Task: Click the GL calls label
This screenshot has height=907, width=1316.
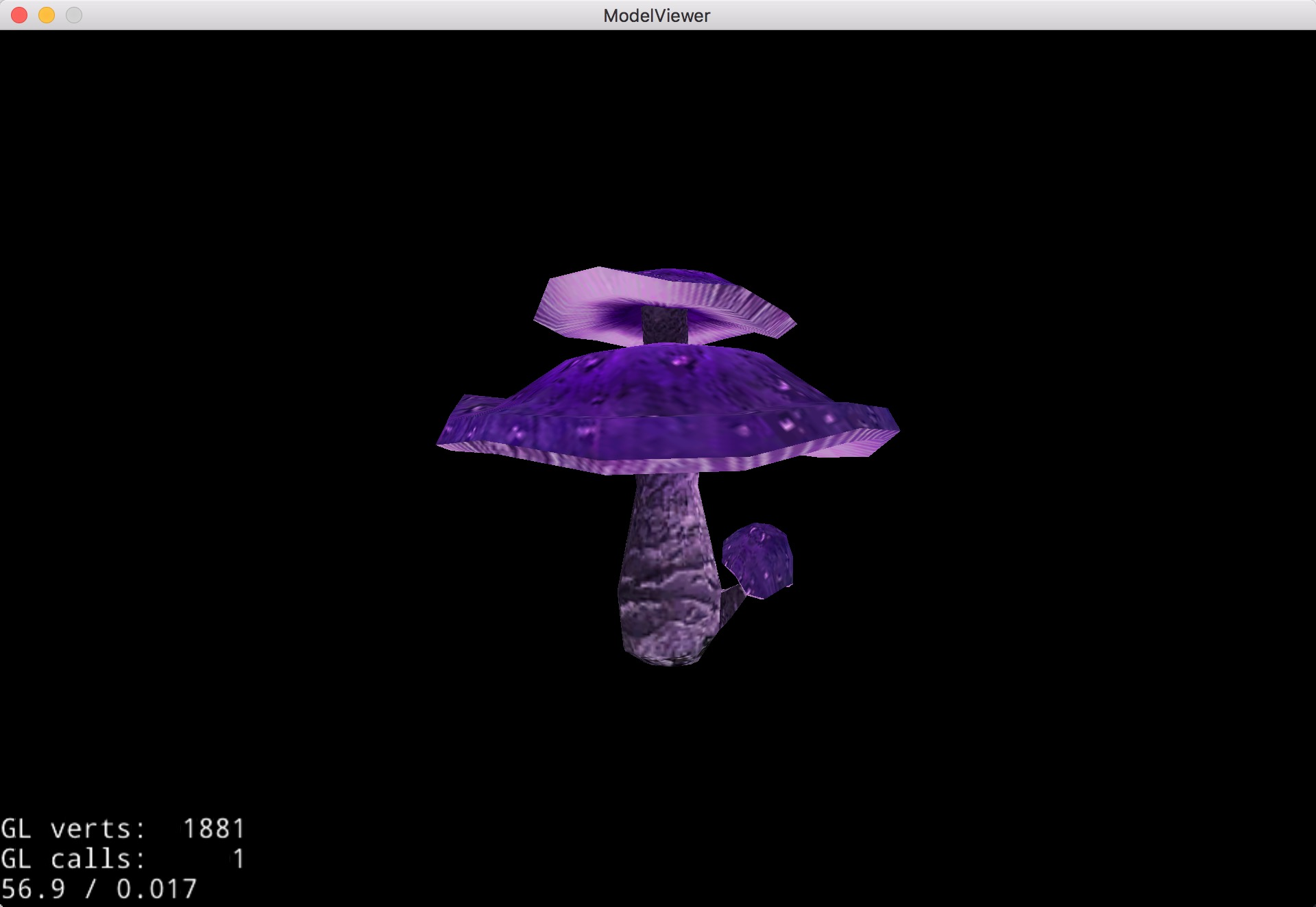Action: (73, 859)
